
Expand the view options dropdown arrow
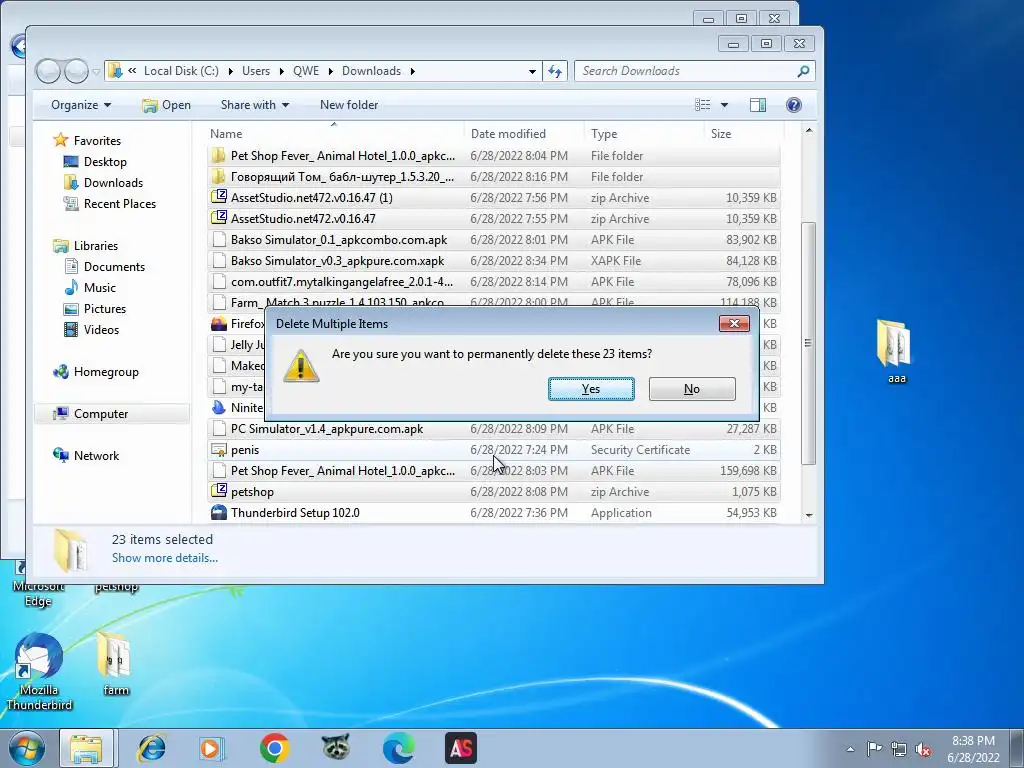tap(724, 104)
